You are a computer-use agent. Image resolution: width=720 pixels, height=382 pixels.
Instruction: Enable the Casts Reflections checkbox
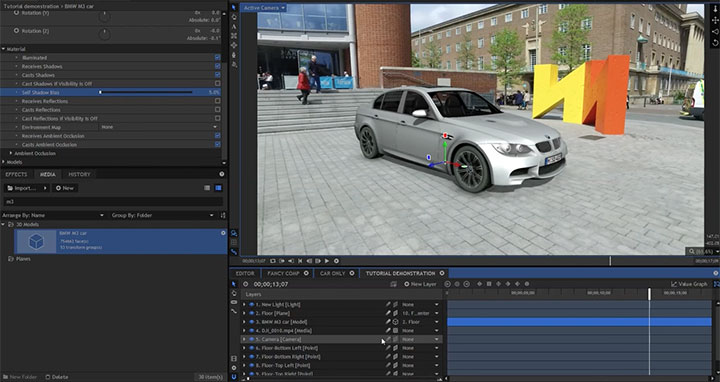coord(218,110)
